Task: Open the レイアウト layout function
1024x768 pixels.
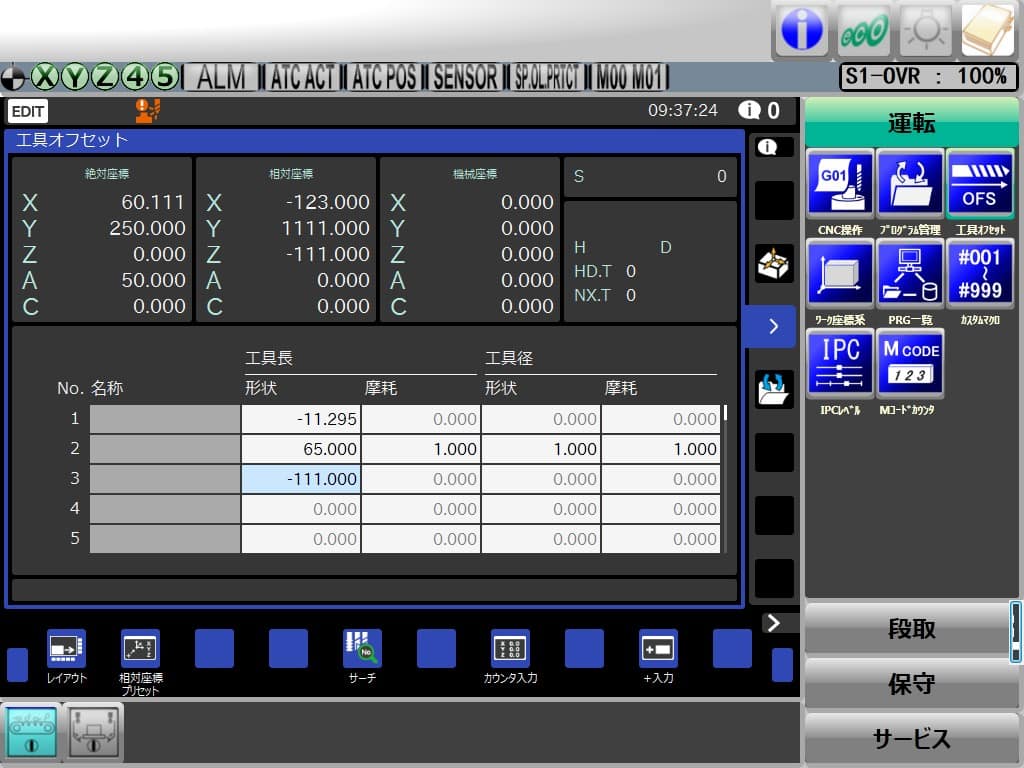Action: [65, 648]
